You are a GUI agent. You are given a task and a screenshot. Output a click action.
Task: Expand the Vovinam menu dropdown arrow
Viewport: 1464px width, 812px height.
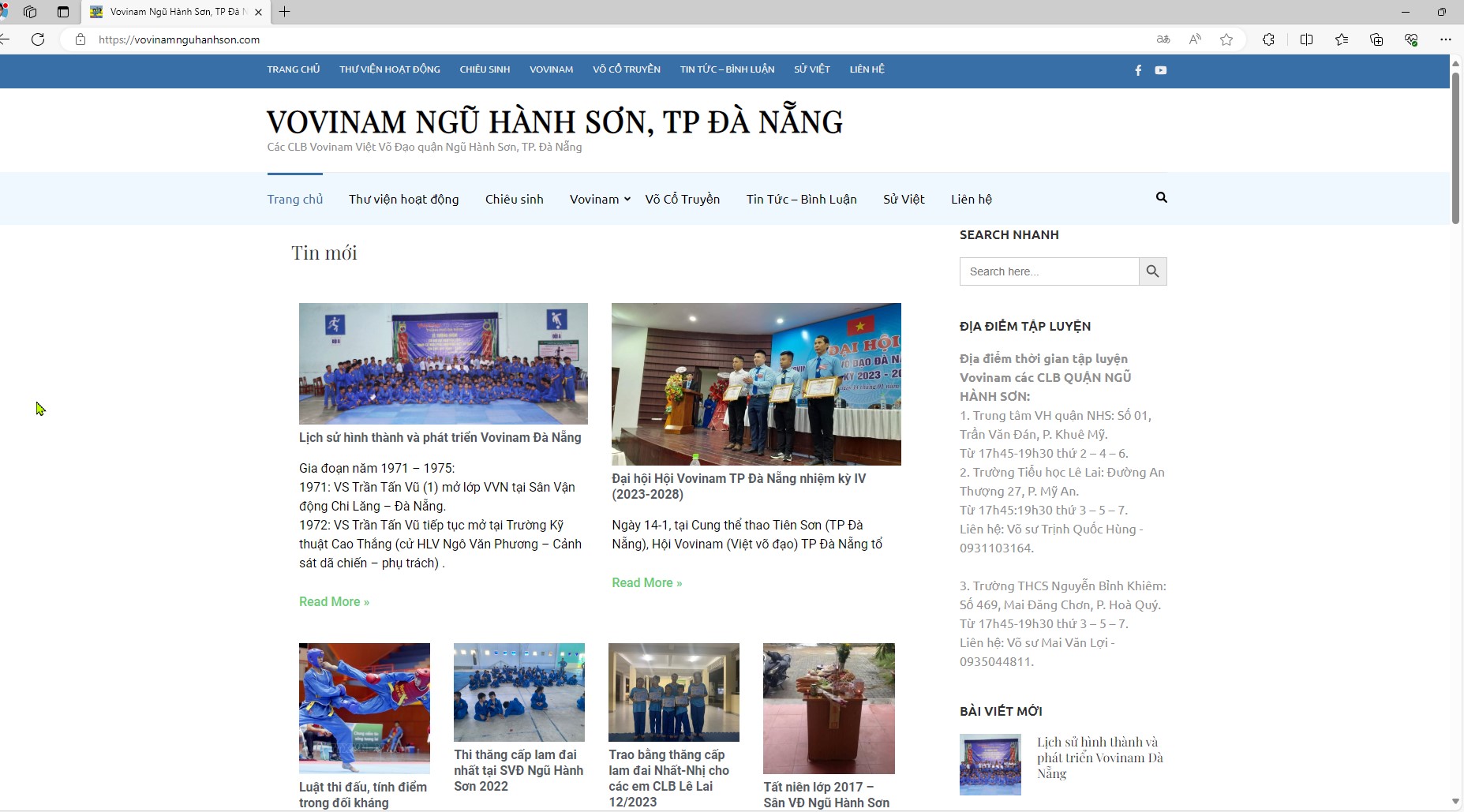(627, 199)
